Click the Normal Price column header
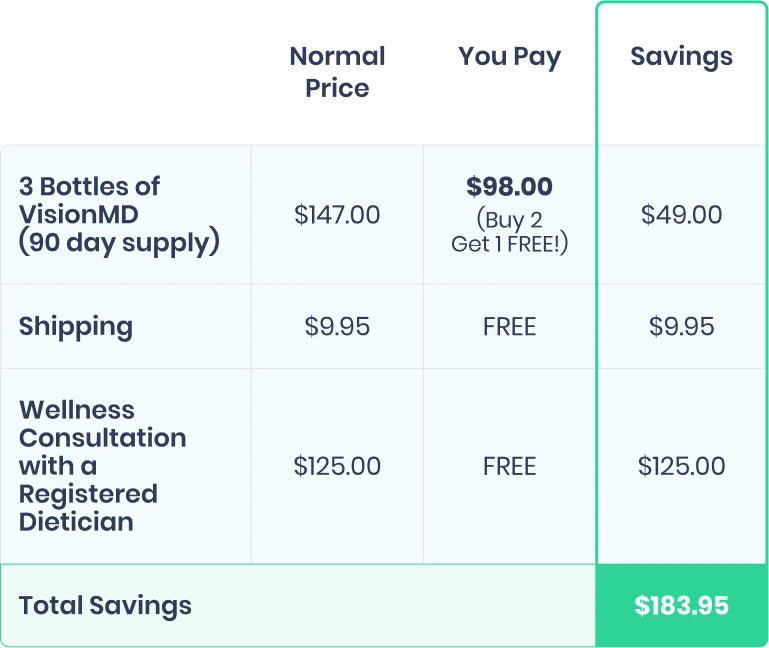This screenshot has height=648, width=769. coord(337,72)
